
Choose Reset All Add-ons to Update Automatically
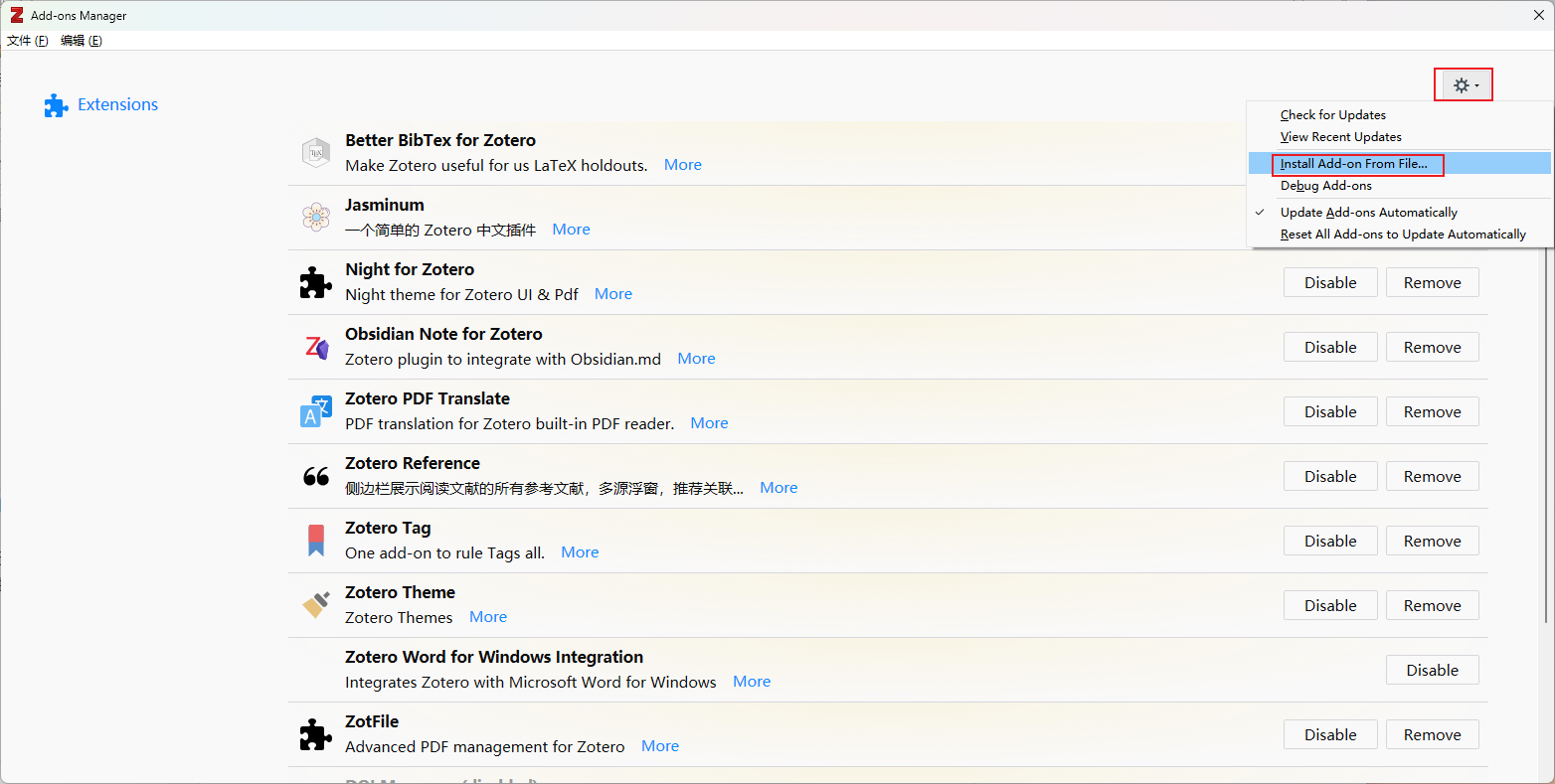(x=1400, y=235)
